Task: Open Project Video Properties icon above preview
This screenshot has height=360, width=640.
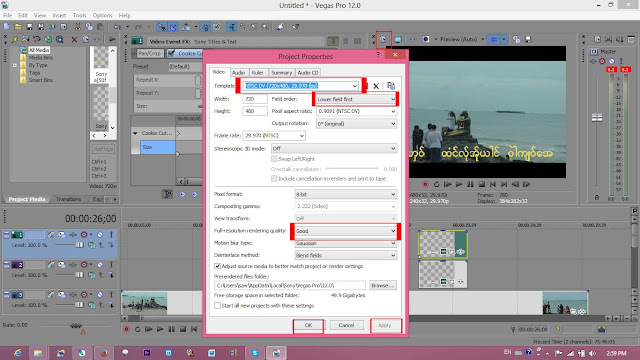Action: pyautogui.click(x=383, y=39)
